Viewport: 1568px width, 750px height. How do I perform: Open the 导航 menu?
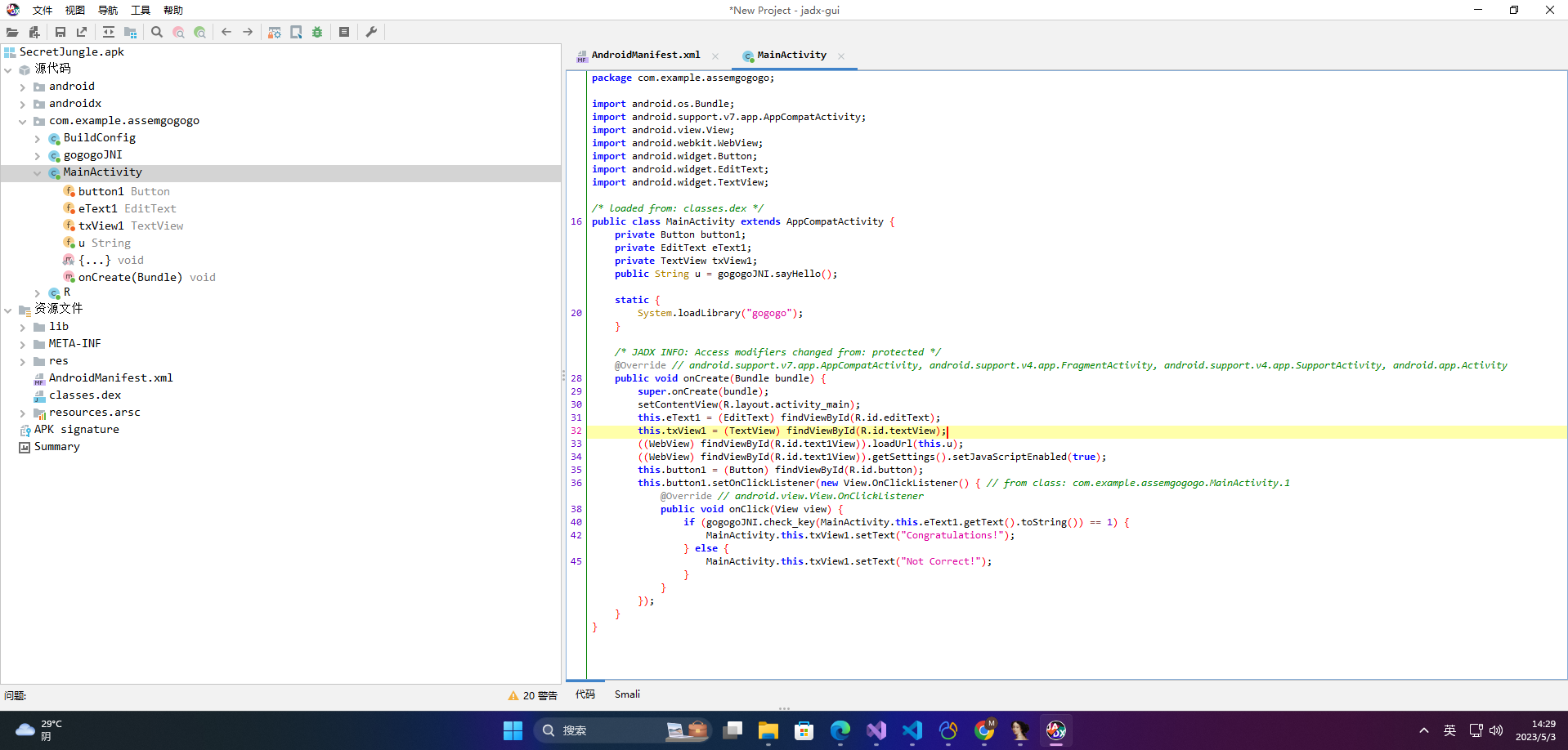tap(108, 10)
